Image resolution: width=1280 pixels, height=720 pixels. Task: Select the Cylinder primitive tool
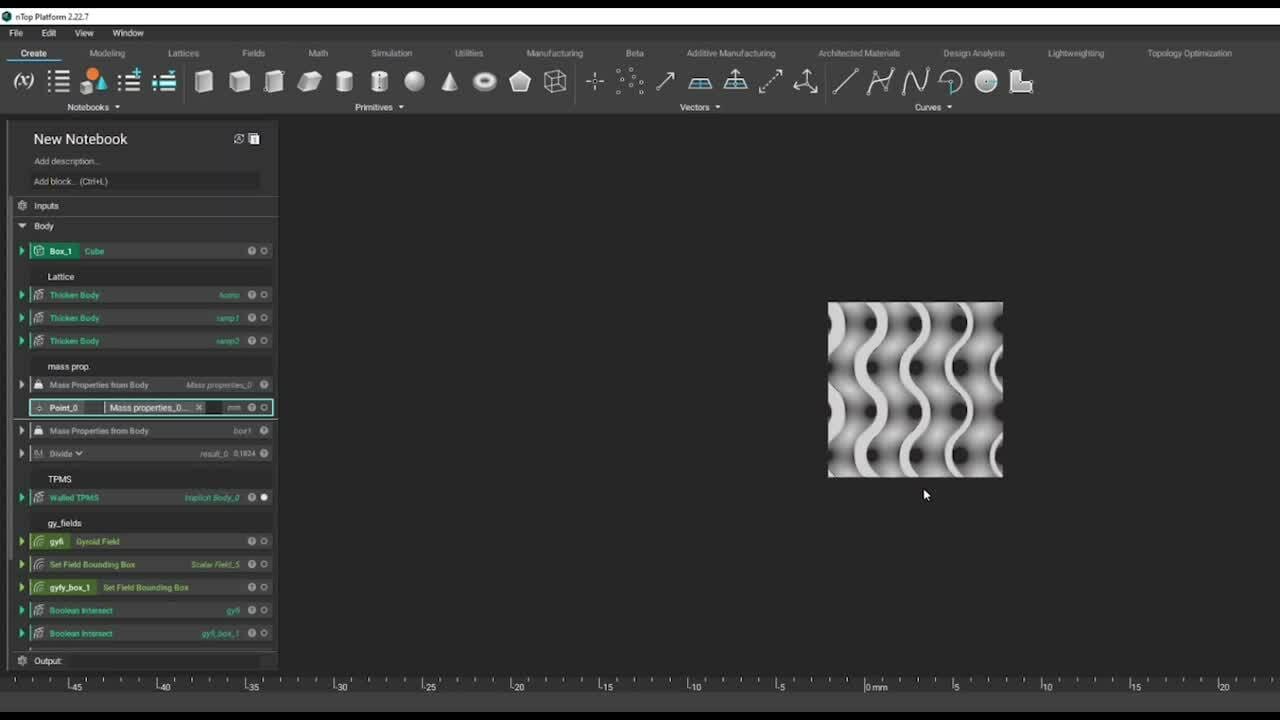[x=344, y=82]
